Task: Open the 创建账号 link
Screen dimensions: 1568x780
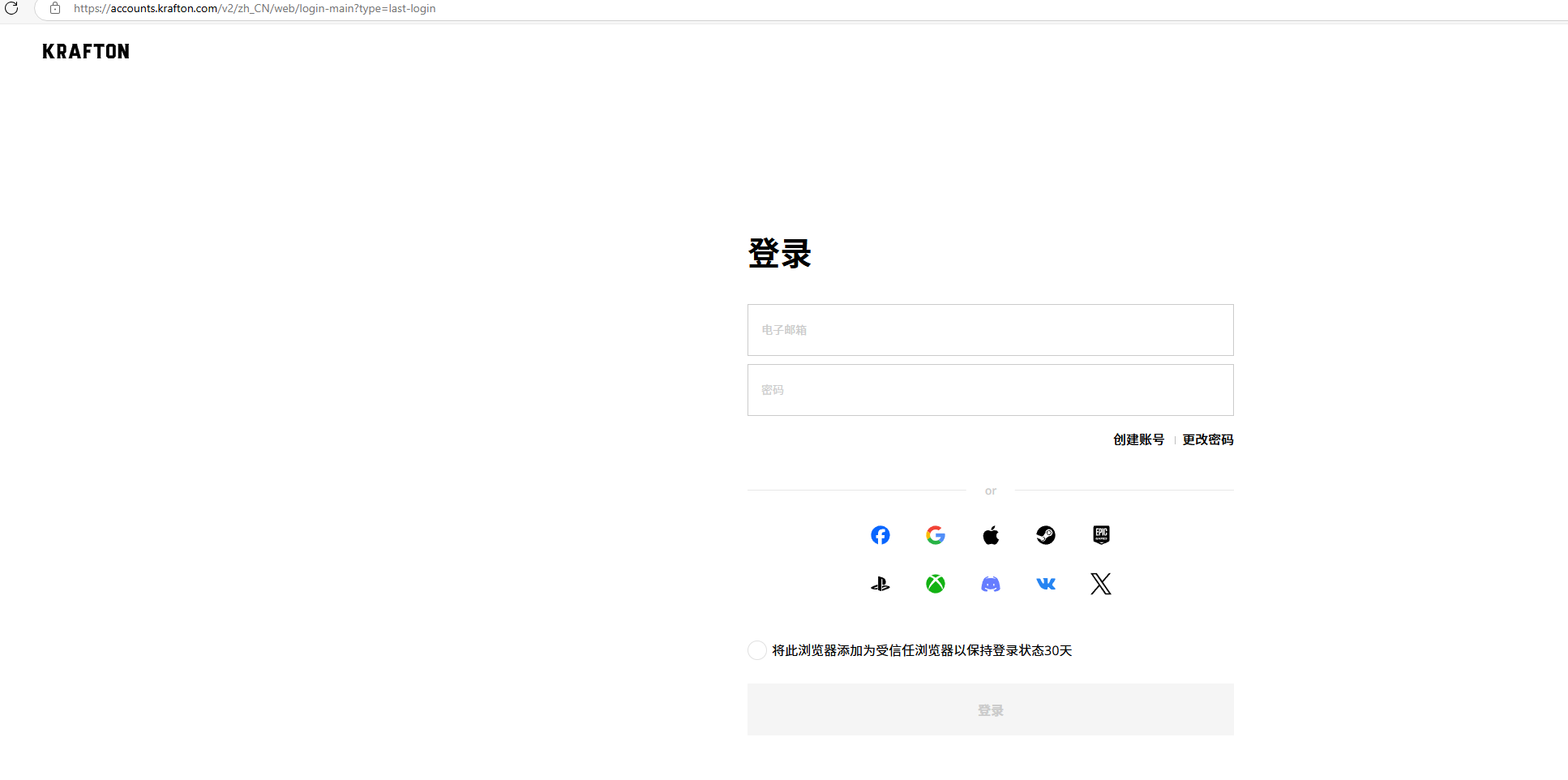Action: coord(1138,439)
